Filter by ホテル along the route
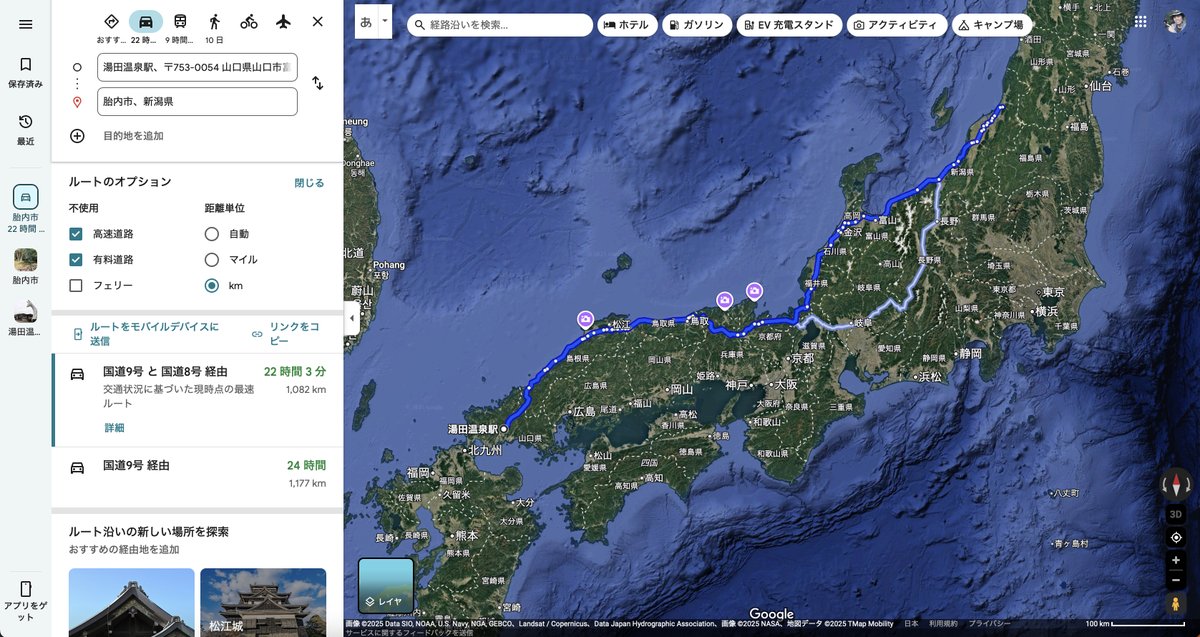 [x=626, y=25]
